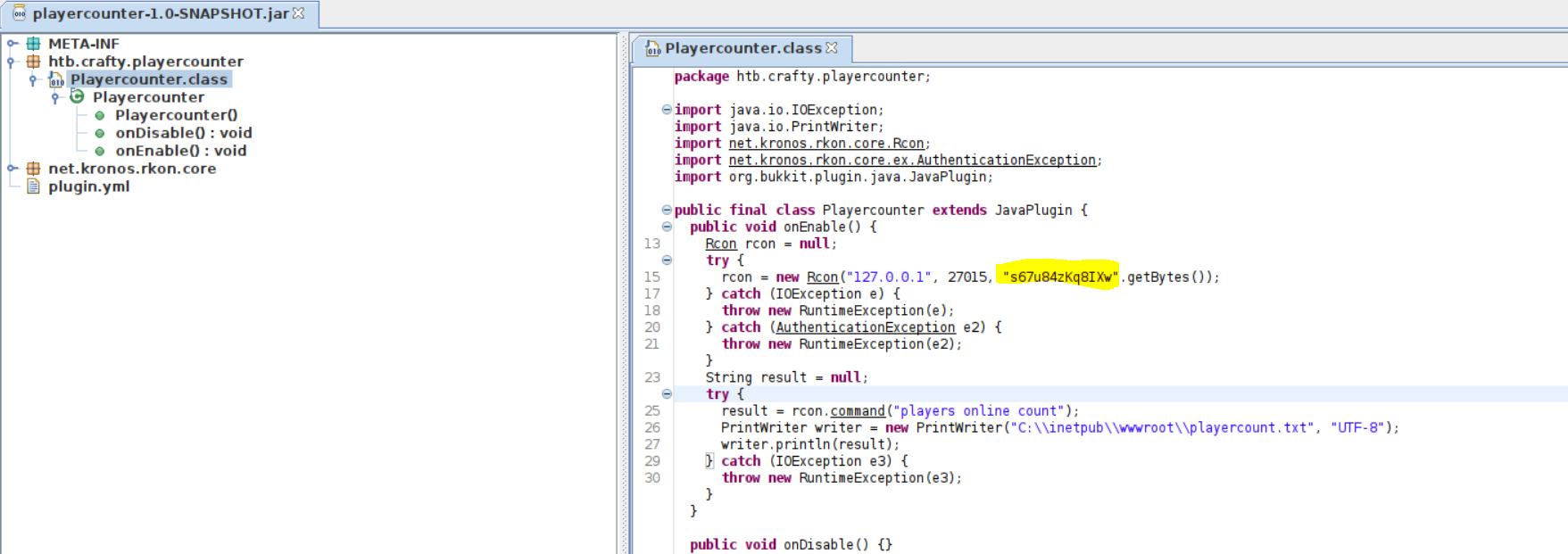Select the playercounter-1.0-SNAPSHOT.jar tab
Viewport: 1568px width, 554px height.
pyautogui.click(x=161, y=13)
